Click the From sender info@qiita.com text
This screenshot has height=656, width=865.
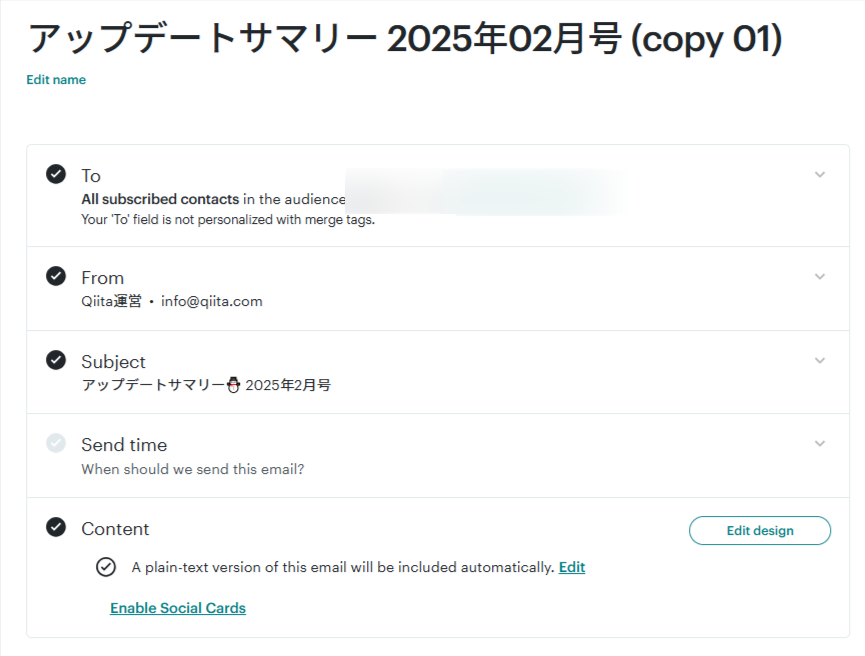212,301
